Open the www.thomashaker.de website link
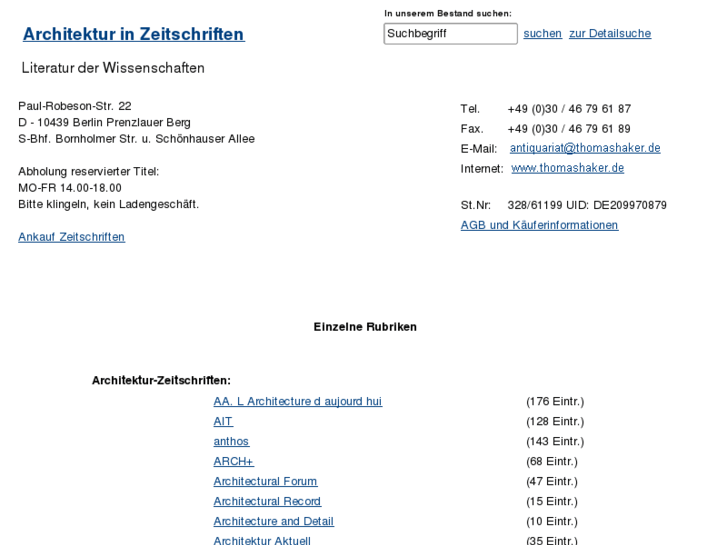The image size is (727, 545). (x=568, y=168)
